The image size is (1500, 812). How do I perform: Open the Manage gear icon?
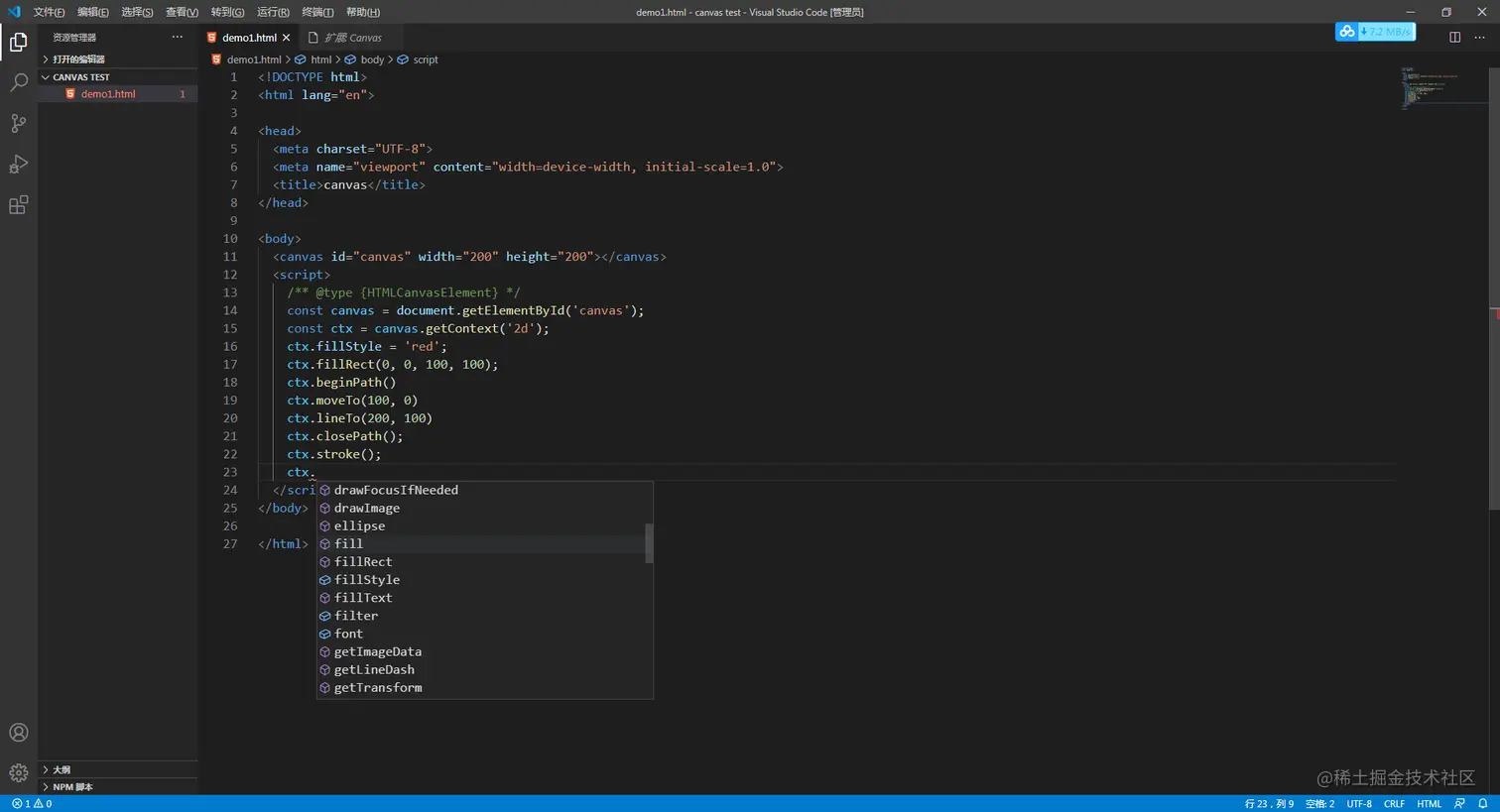click(18, 772)
